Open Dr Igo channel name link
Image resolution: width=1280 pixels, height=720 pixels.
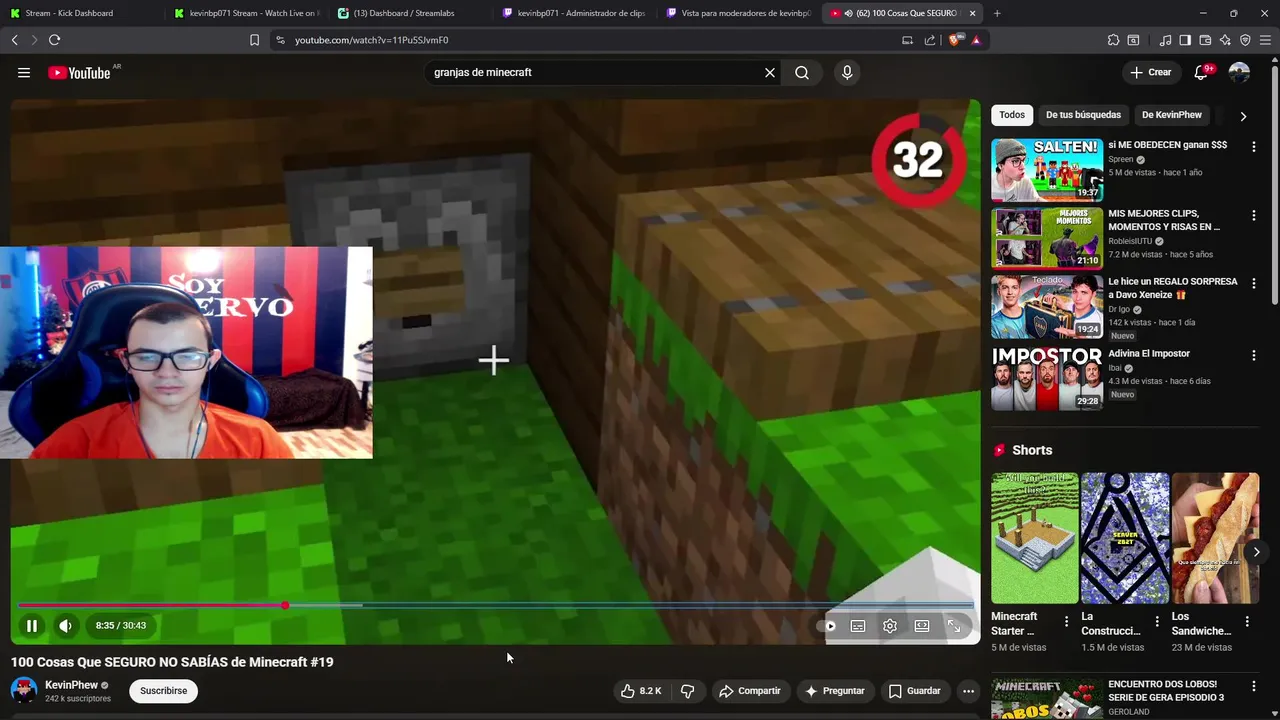tap(1119, 309)
